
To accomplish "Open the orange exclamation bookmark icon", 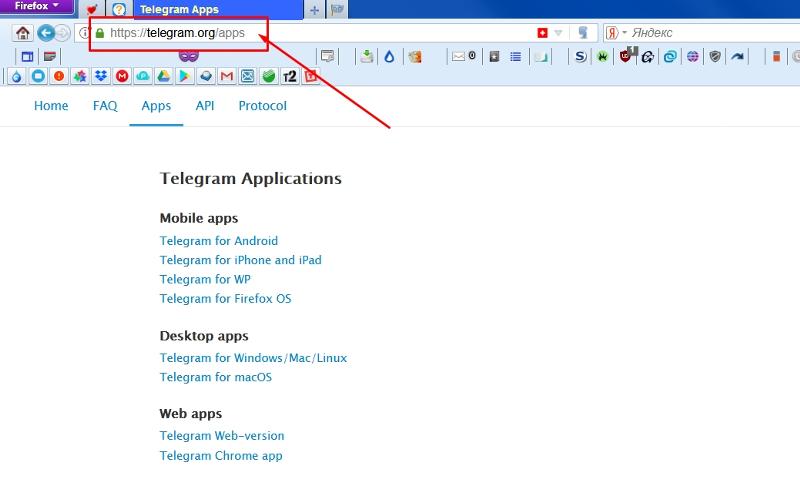I will [x=59, y=77].
